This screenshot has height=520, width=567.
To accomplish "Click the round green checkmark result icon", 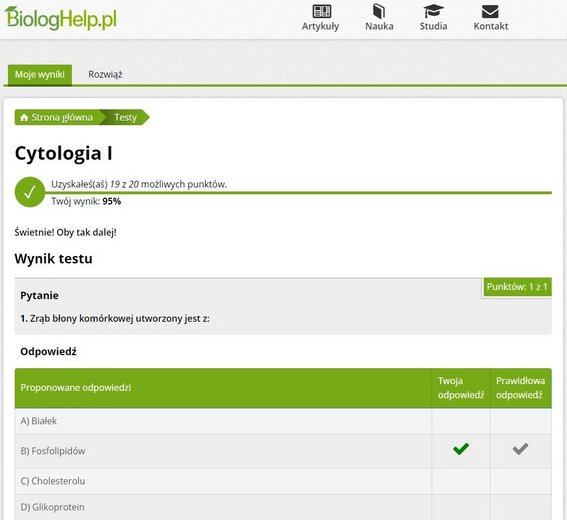I will point(30,192).
